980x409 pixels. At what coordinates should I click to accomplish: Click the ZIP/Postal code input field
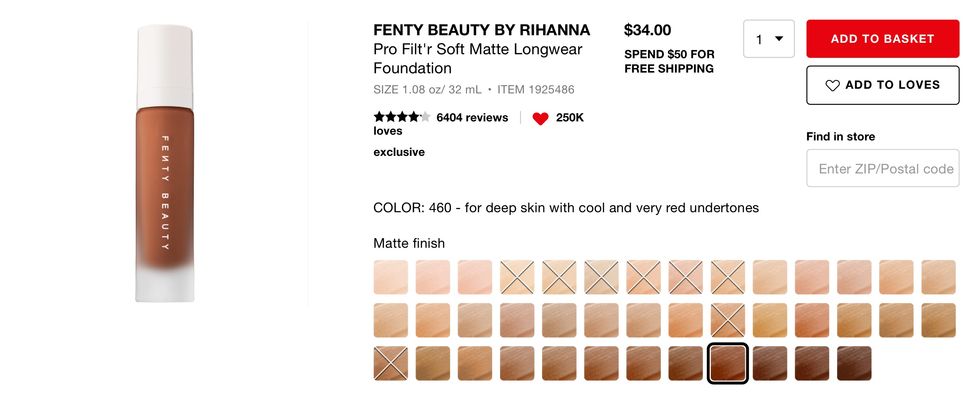coord(883,168)
